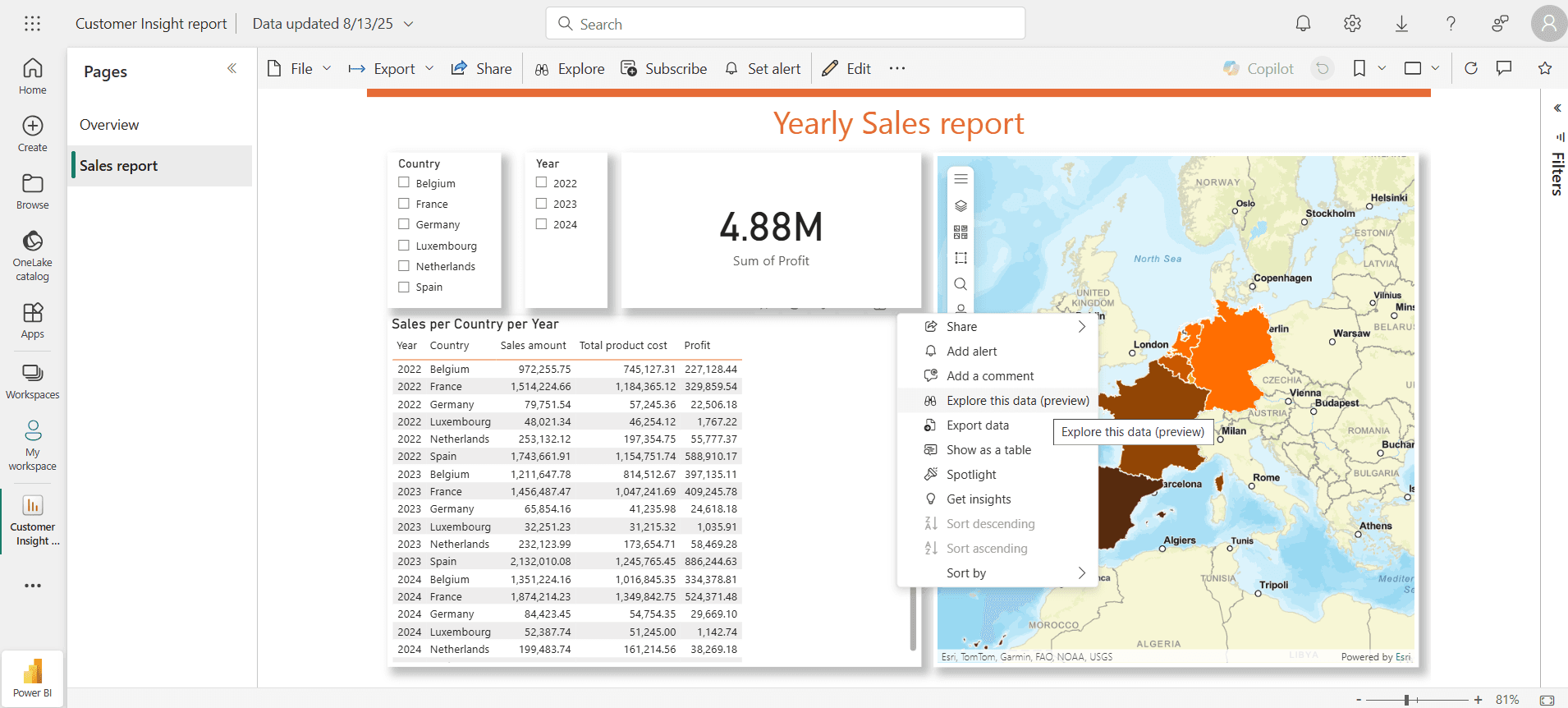Click the bookmark icon in toolbar

[x=1359, y=69]
